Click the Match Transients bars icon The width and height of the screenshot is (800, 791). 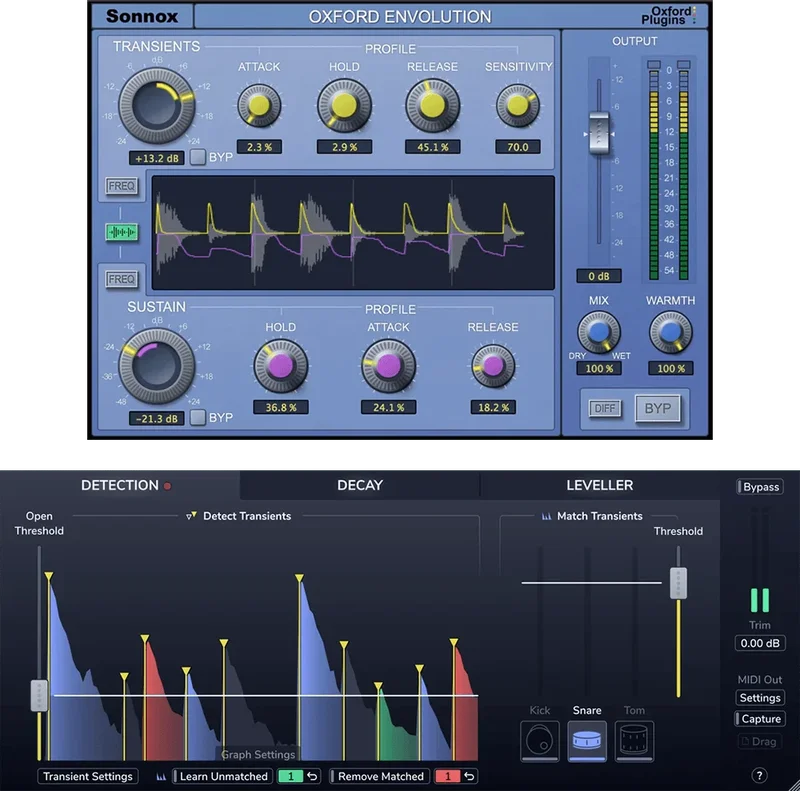546,516
